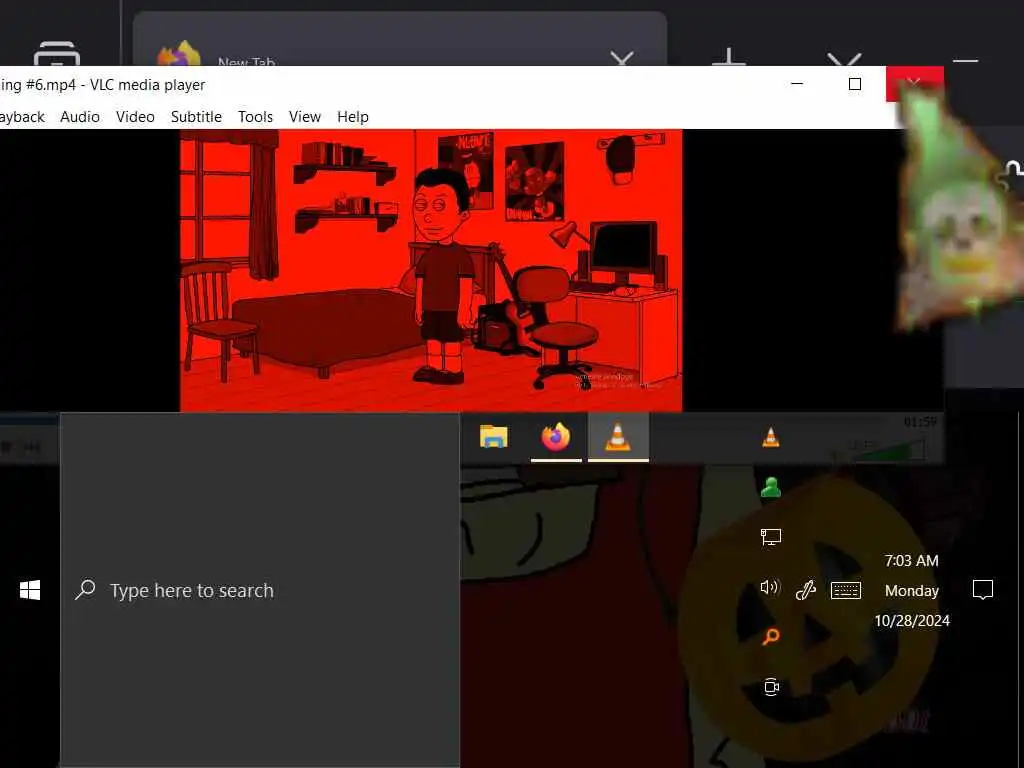The image size is (1024, 768).
Task: Click the VLC time display 01:59
Action: coord(920,422)
